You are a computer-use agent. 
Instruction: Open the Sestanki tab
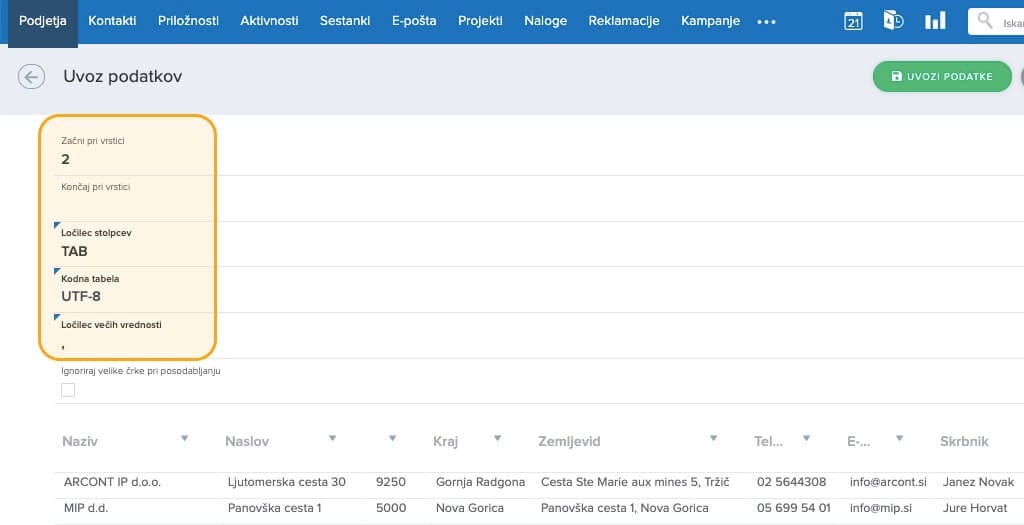click(345, 21)
